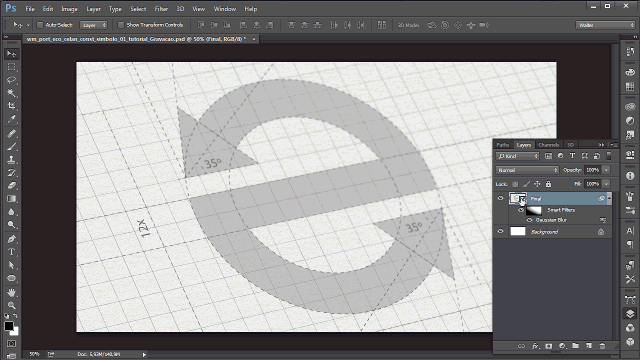Image resolution: width=640 pixels, height=360 pixels.
Task: Select the Hand tool
Action: (x=11, y=292)
